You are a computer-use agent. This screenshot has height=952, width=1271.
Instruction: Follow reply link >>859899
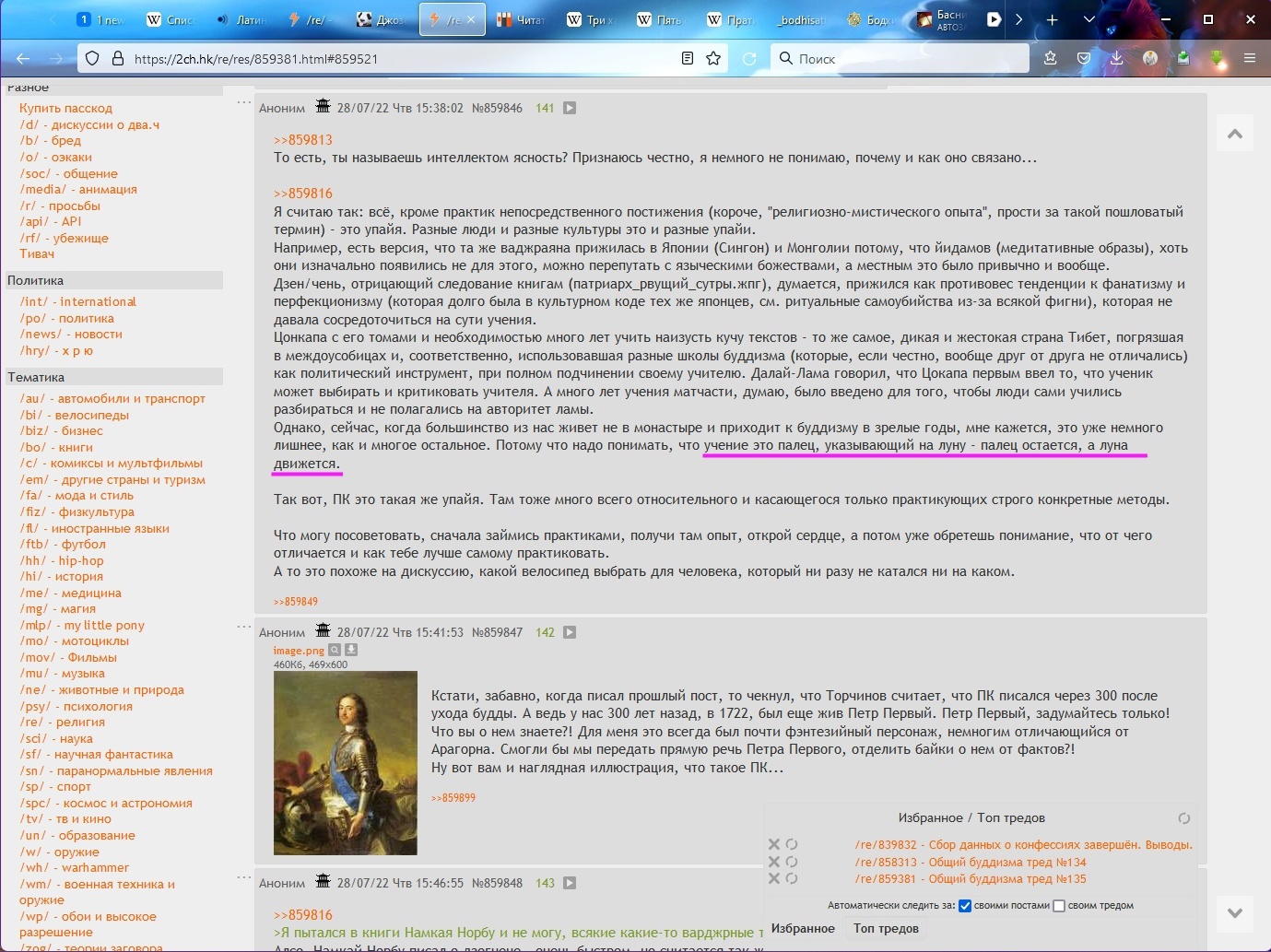click(453, 798)
